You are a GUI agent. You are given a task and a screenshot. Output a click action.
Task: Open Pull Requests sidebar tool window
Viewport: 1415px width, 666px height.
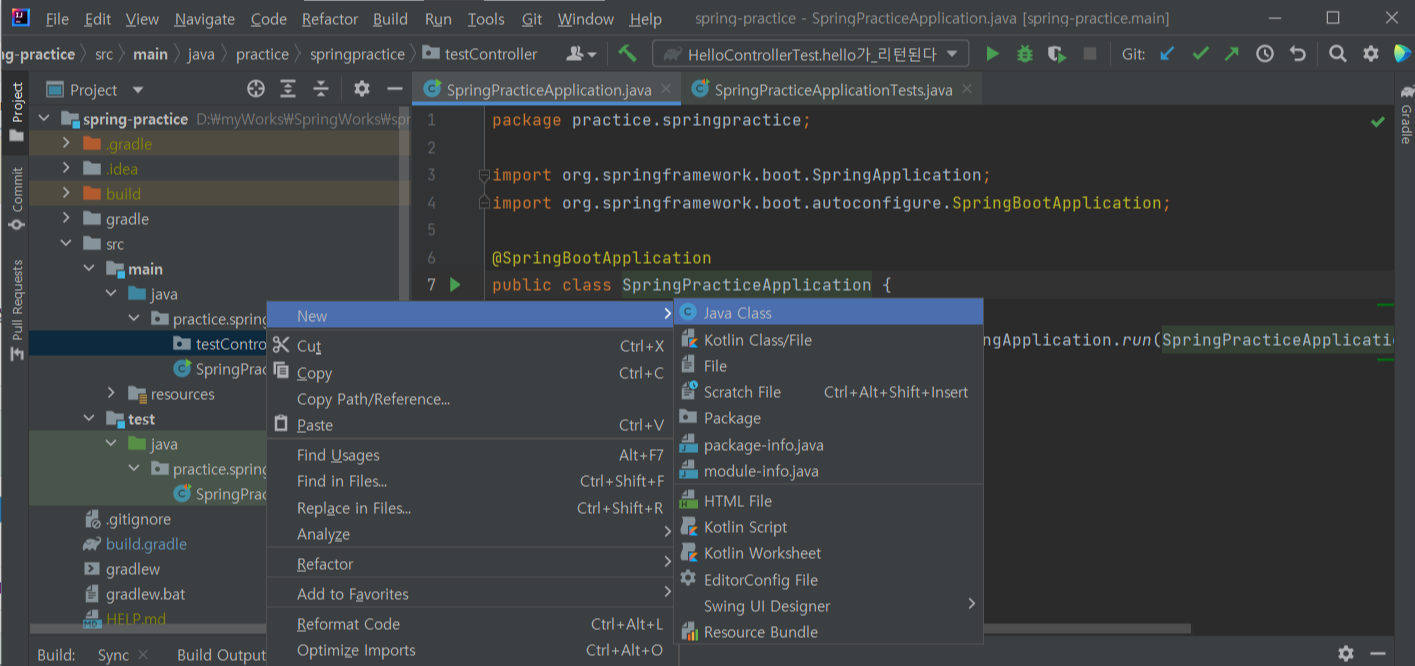(x=16, y=312)
